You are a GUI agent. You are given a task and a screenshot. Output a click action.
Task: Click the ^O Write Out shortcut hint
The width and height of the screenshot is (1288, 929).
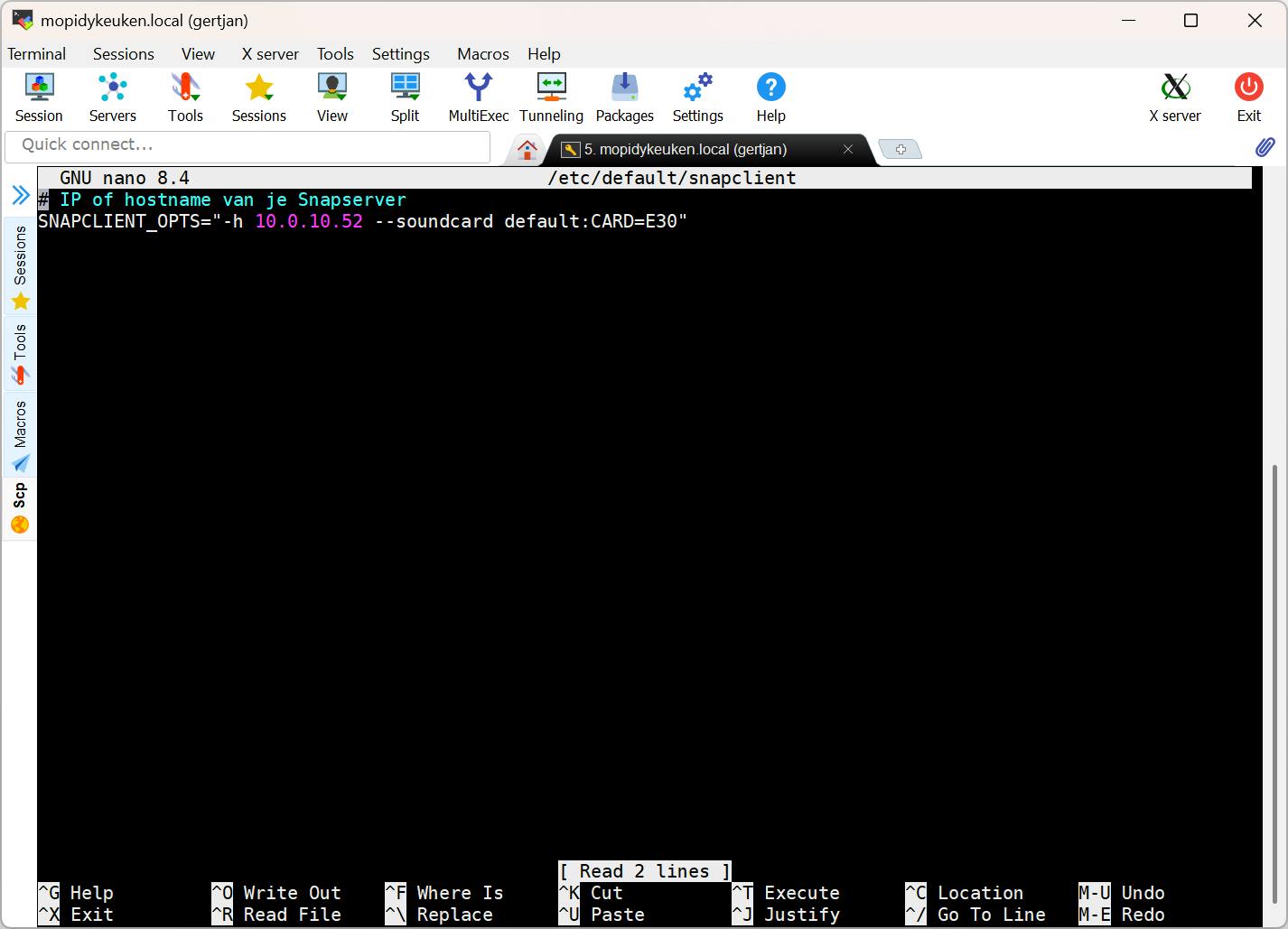(x=276, y=893)
